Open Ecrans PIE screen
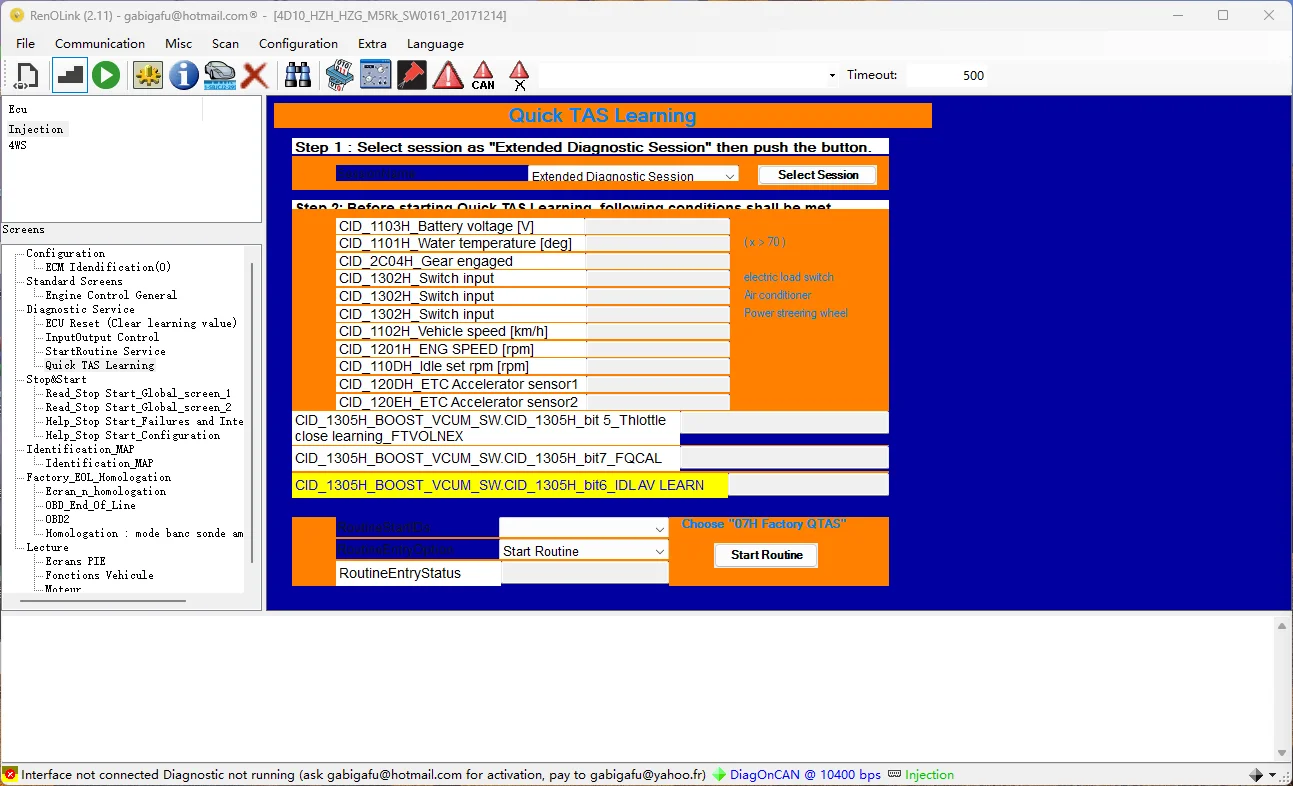 [x=75, y=561]
